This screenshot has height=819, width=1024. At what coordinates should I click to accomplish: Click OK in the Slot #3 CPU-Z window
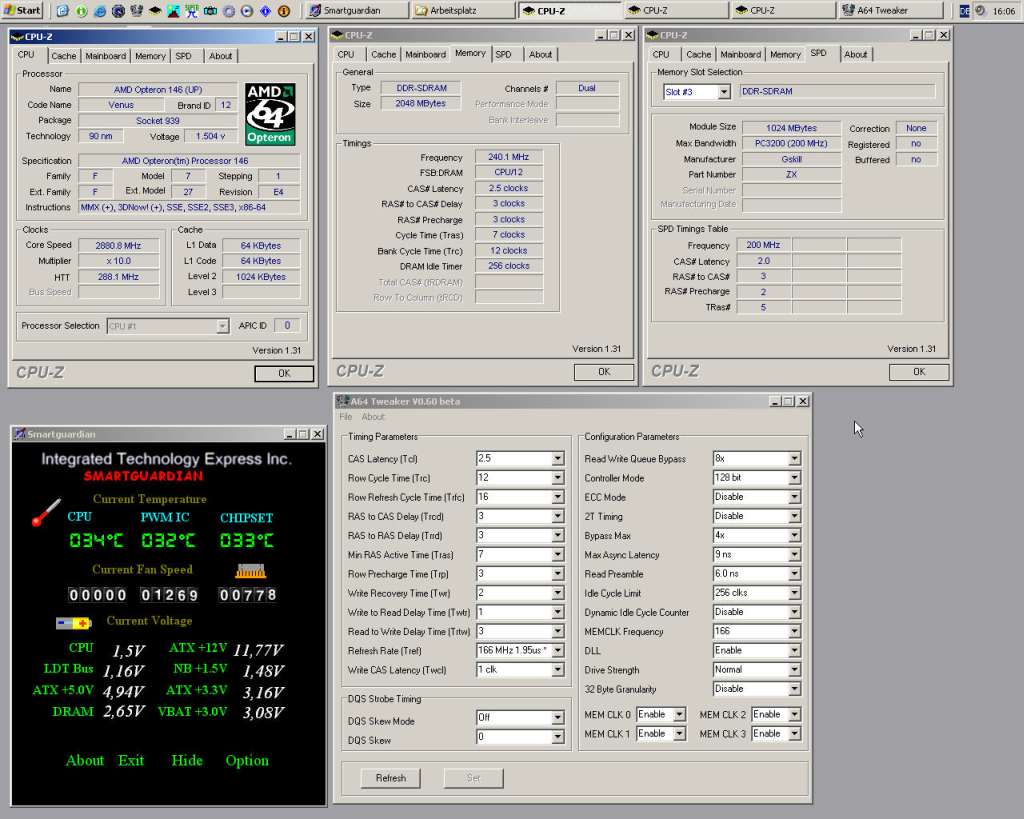pyautogui.click(x=919, y=372)
